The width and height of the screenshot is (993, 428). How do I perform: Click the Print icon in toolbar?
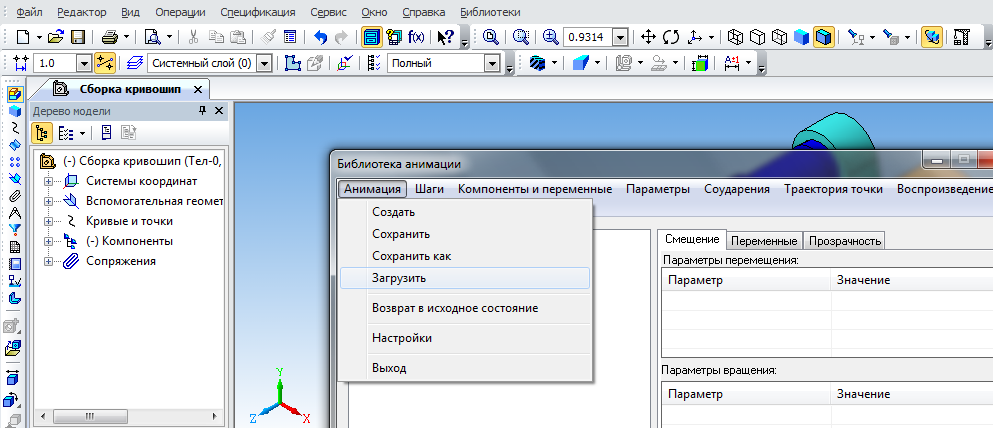(110, 37)
